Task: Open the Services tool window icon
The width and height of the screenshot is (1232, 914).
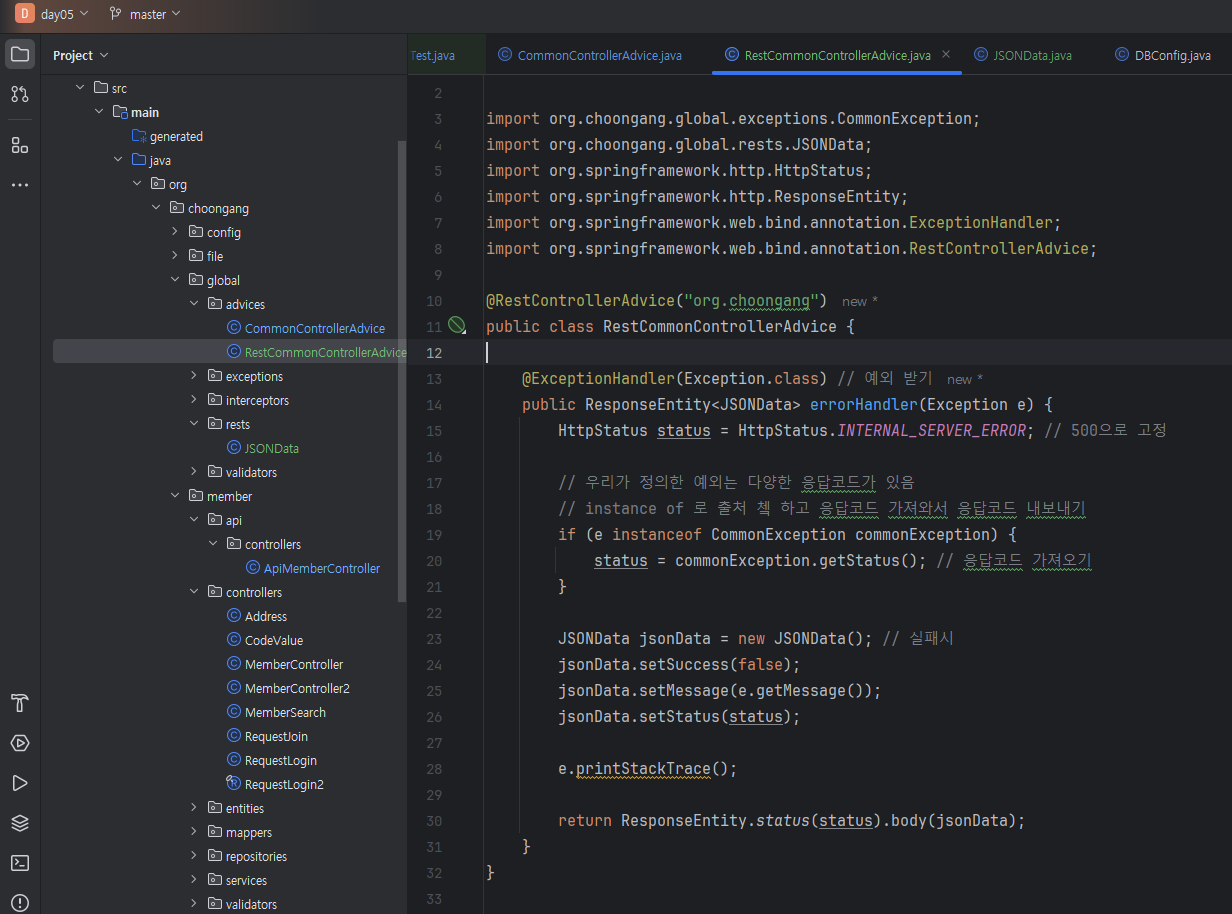Action: pyautogui.click(x=20, y=743)
